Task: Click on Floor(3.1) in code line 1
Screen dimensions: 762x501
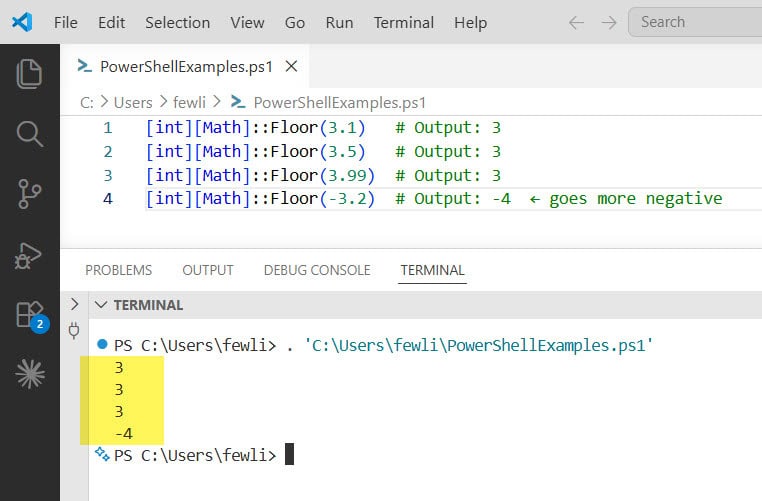Action: tap(317, 128)
